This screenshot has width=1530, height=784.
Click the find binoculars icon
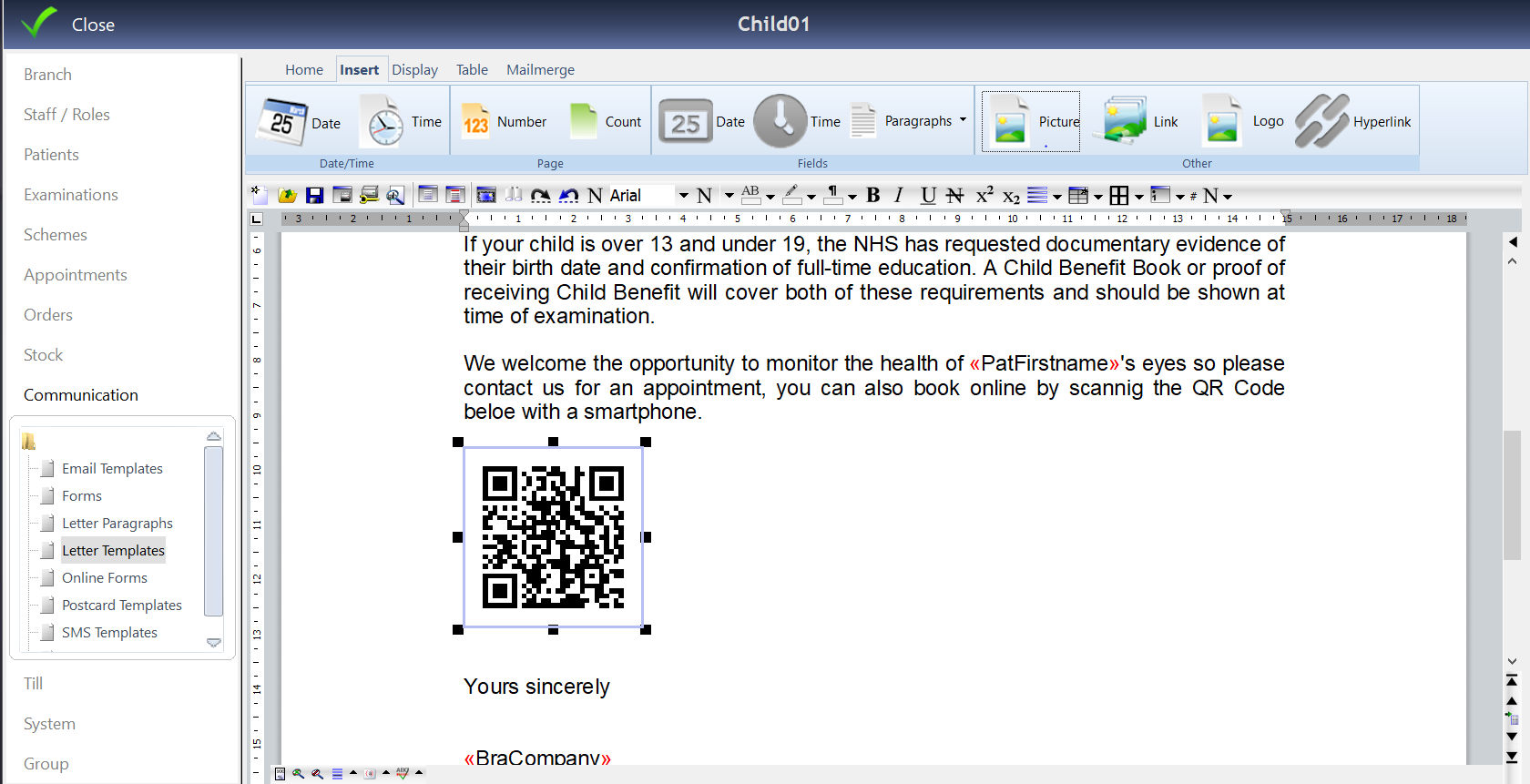(x=514, y=195)
